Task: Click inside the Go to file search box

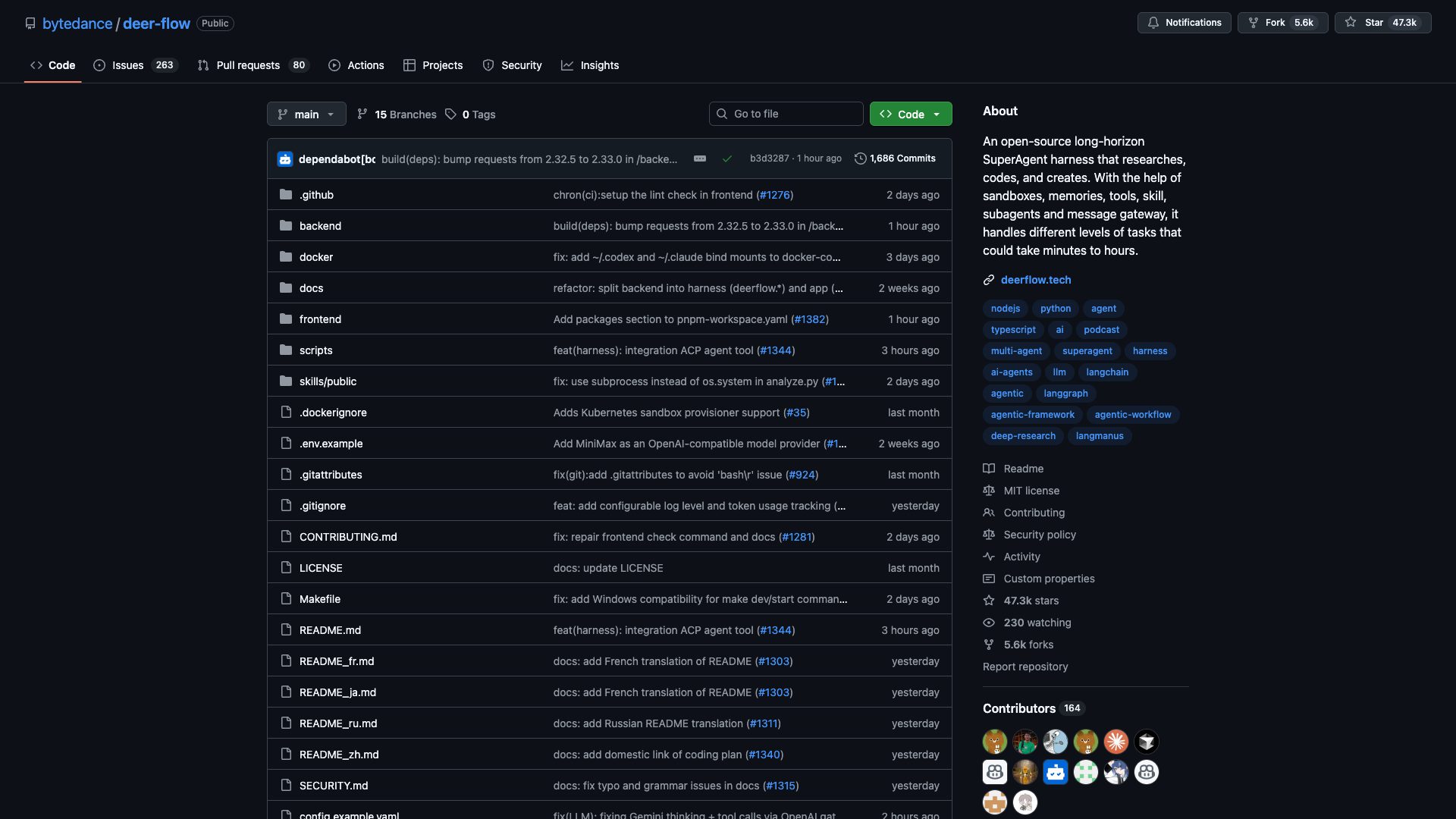Action: tap(786, 114)
